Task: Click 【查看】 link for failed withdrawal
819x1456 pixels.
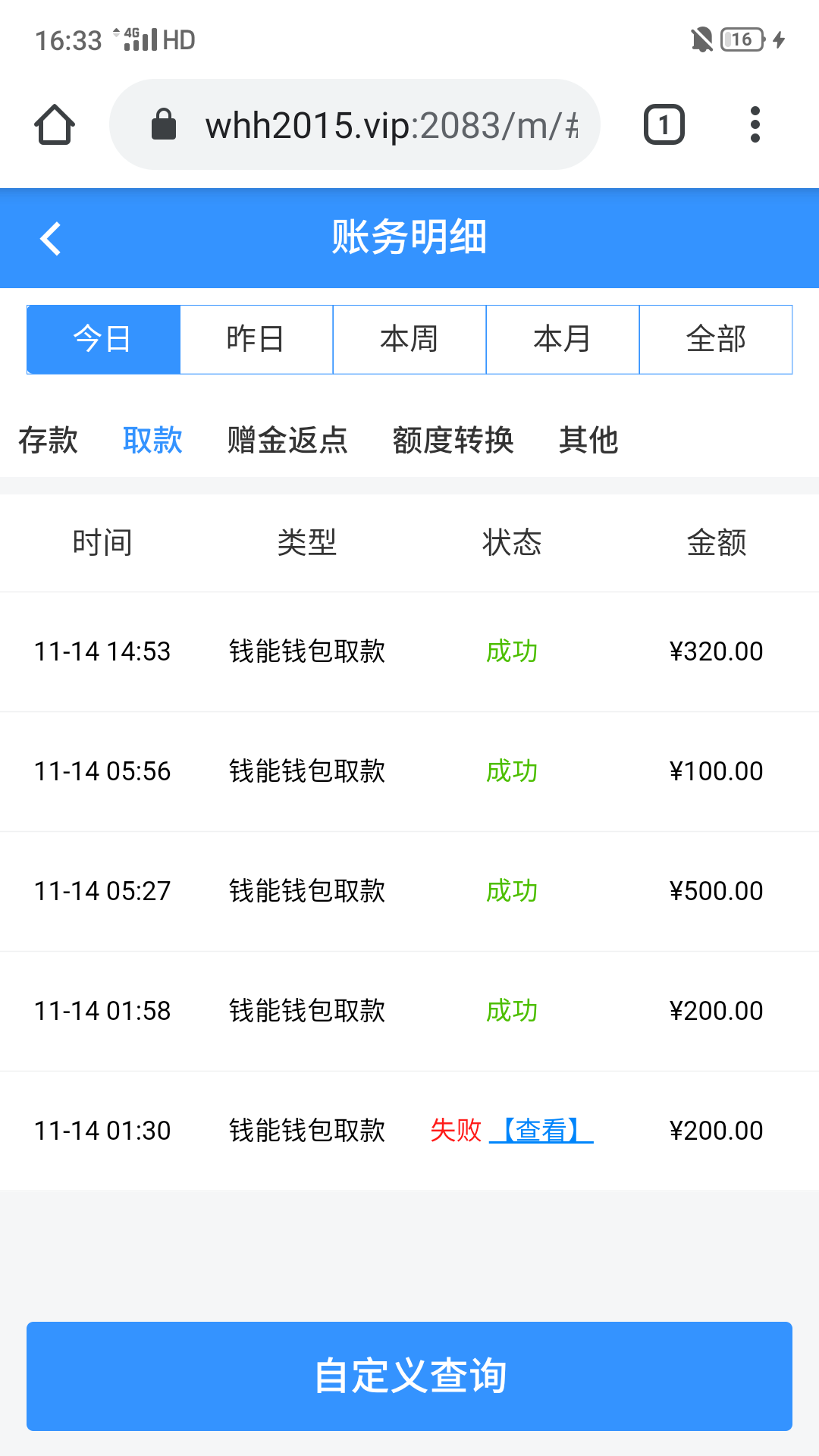Action: pos(541,1131)
